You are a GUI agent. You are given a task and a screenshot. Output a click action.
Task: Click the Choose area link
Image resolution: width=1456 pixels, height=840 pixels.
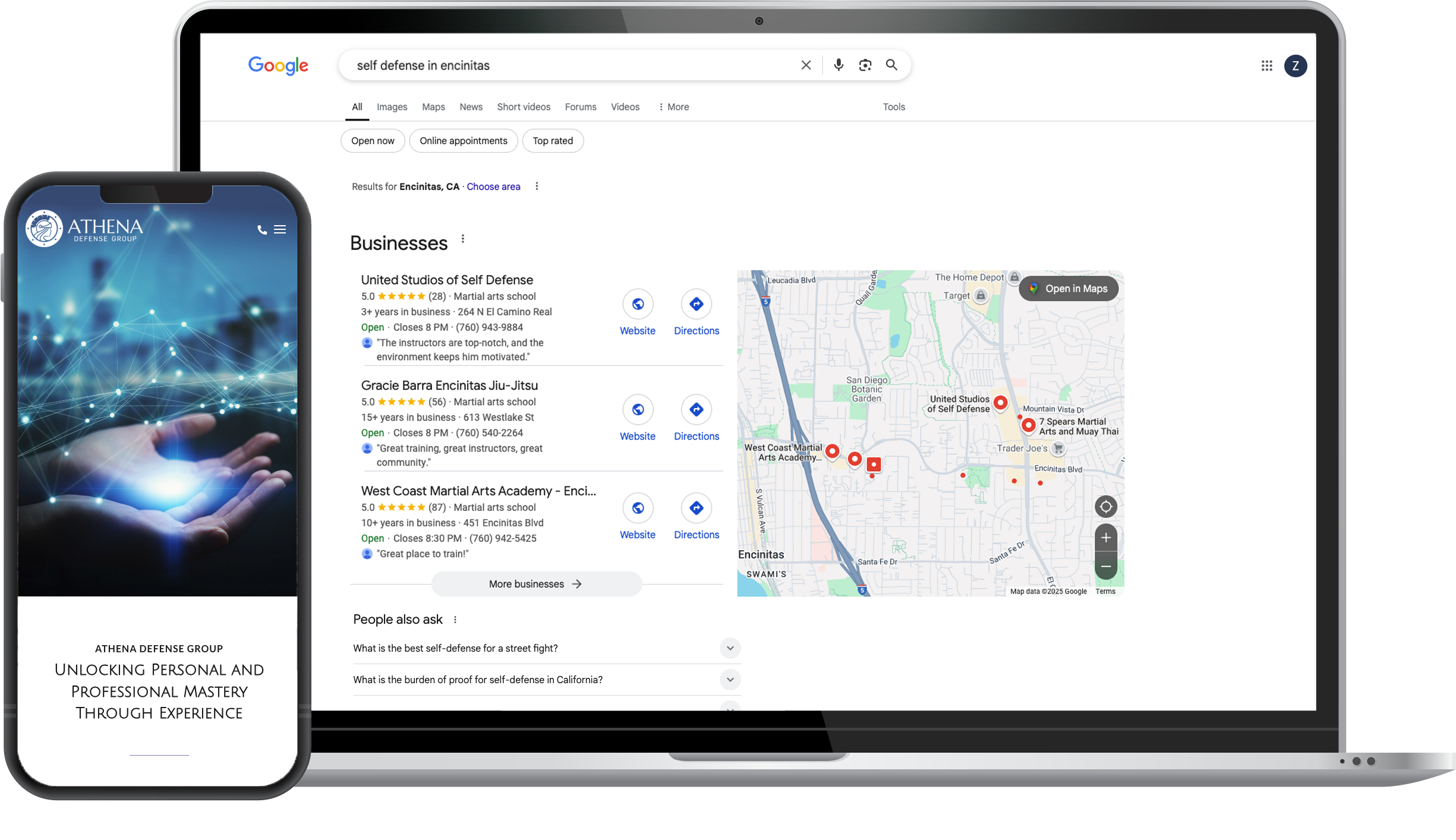[493, 187]
